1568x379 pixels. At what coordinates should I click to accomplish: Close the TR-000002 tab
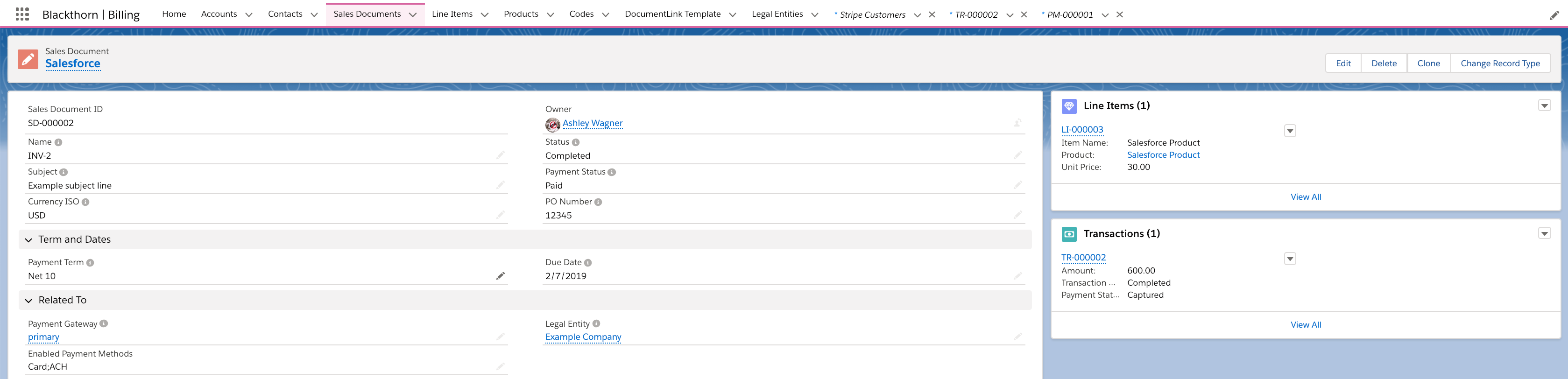tap(1024, 14)
